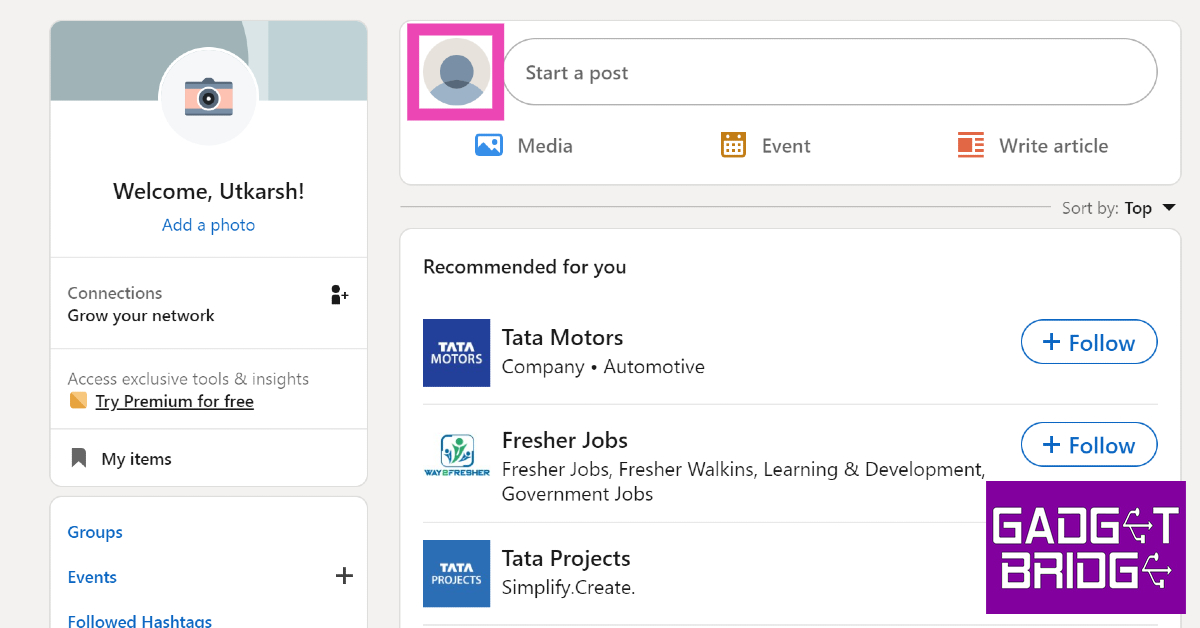This screenshot has width=1200, height=628.
Task: Go to Groups in the sidebar
Action: pos(95,532)
